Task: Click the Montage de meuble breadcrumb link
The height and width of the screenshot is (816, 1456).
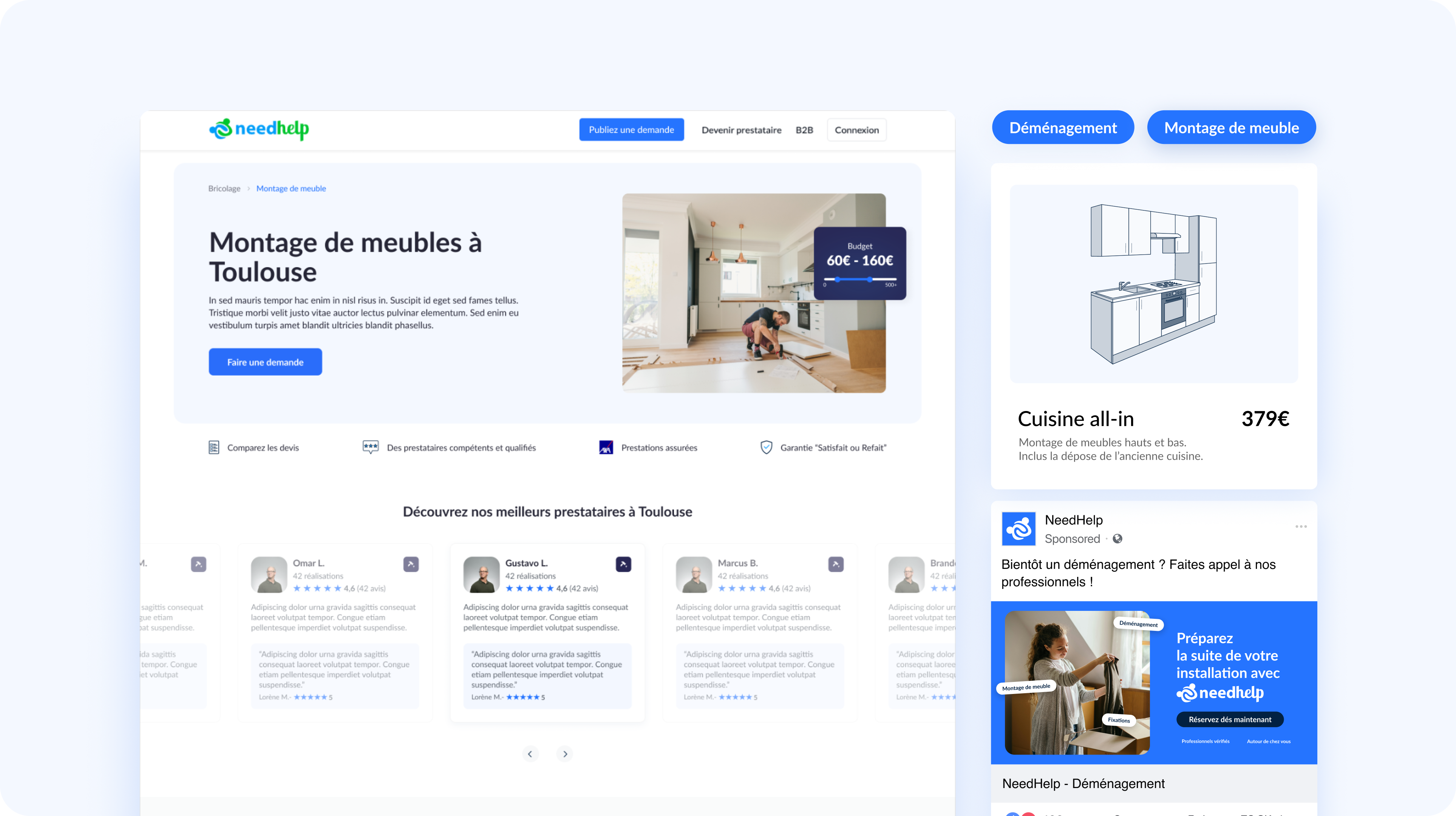Action: [x=291, y=188]
